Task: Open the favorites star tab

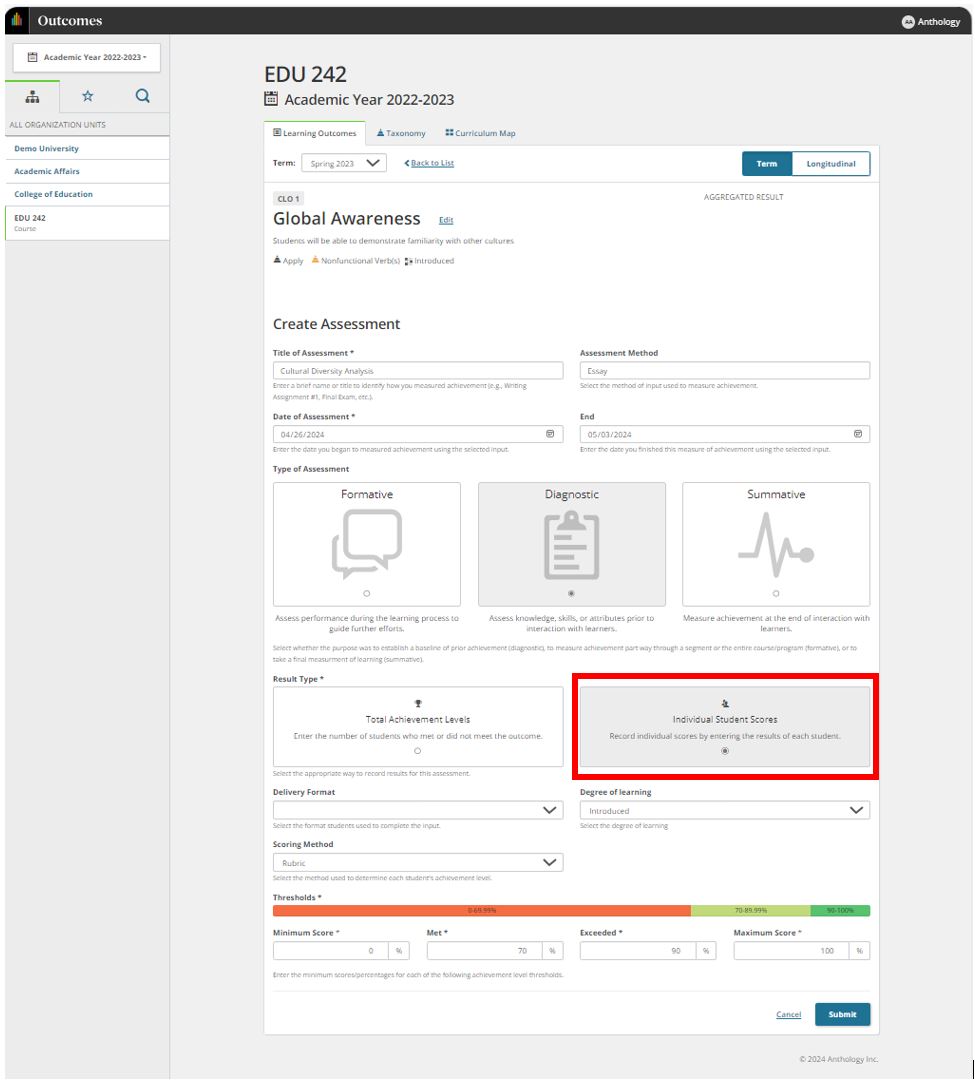Action: point(88,96)
